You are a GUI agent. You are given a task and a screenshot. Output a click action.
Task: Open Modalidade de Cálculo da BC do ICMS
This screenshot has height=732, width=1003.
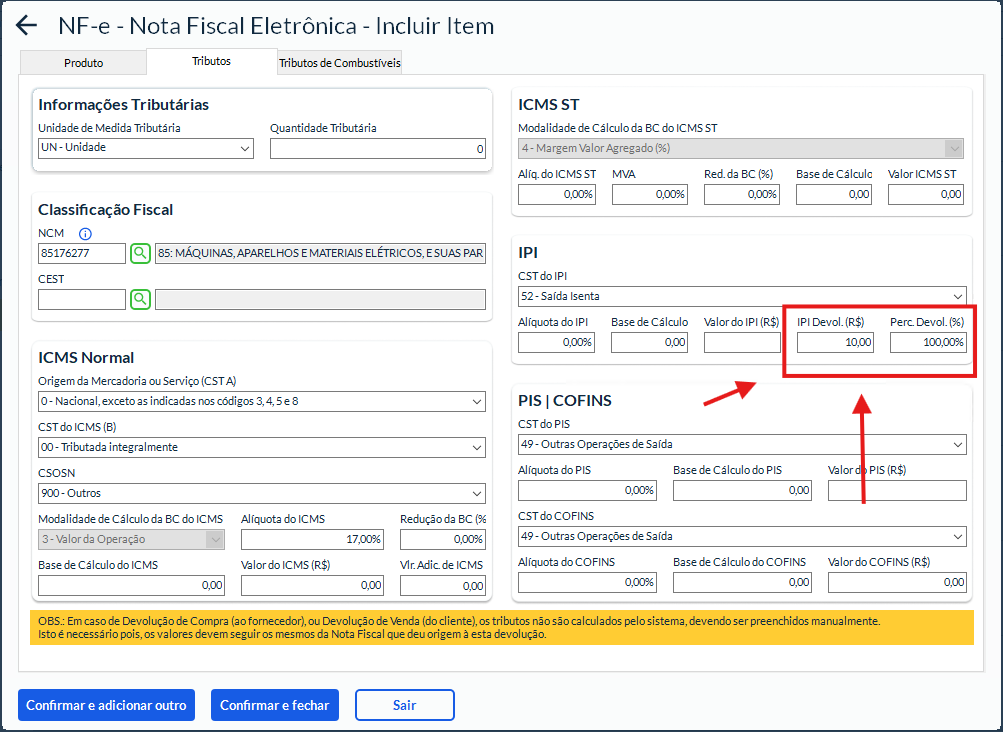pos(131,539)
